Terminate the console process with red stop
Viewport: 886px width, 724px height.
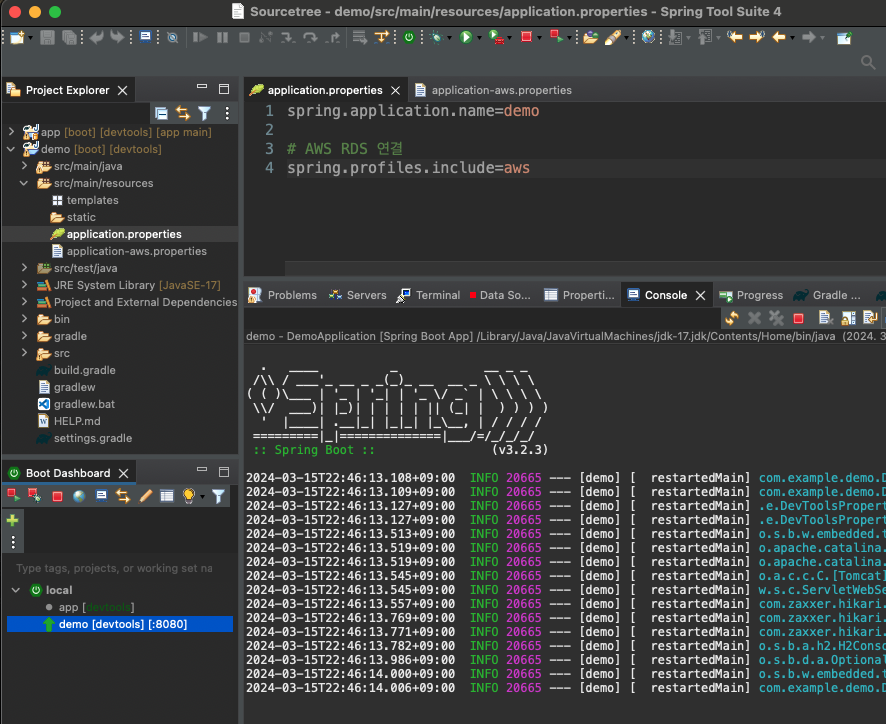[798, 318]
